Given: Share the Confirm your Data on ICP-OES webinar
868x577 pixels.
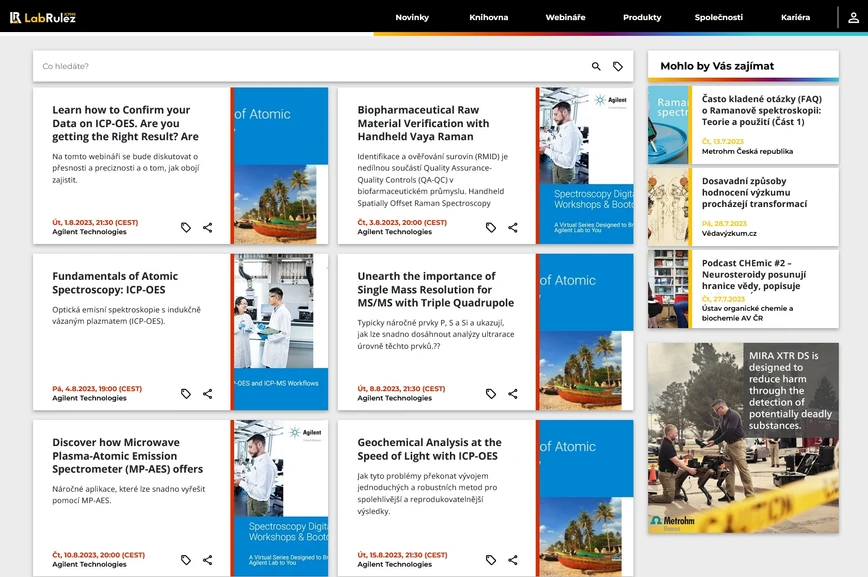Looking at the screenshot, I should tap(208, 228).
